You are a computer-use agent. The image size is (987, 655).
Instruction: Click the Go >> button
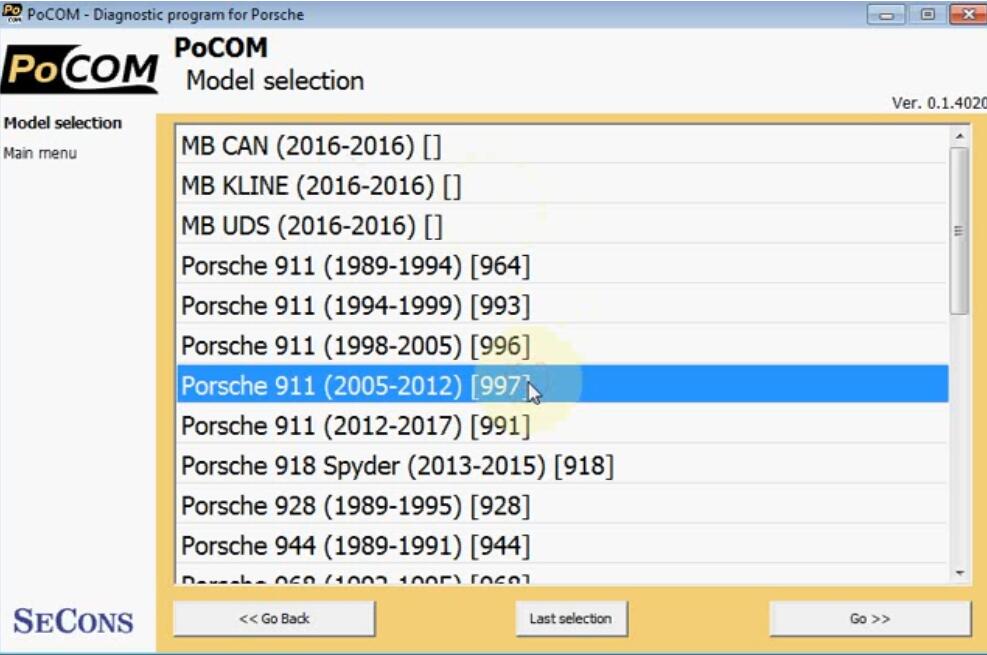[x=870, y=619]
